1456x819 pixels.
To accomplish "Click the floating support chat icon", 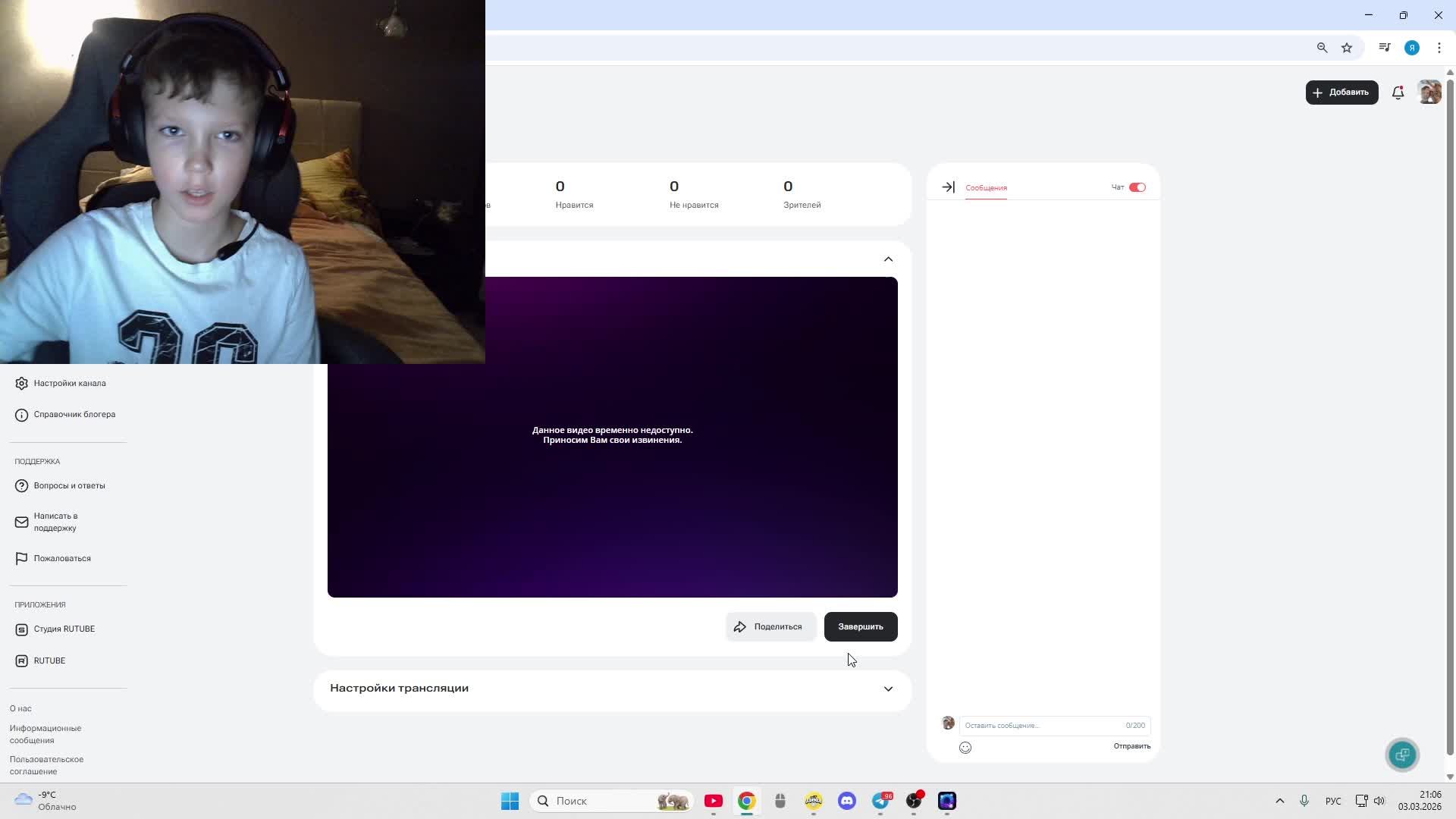I will point(1402,755).
